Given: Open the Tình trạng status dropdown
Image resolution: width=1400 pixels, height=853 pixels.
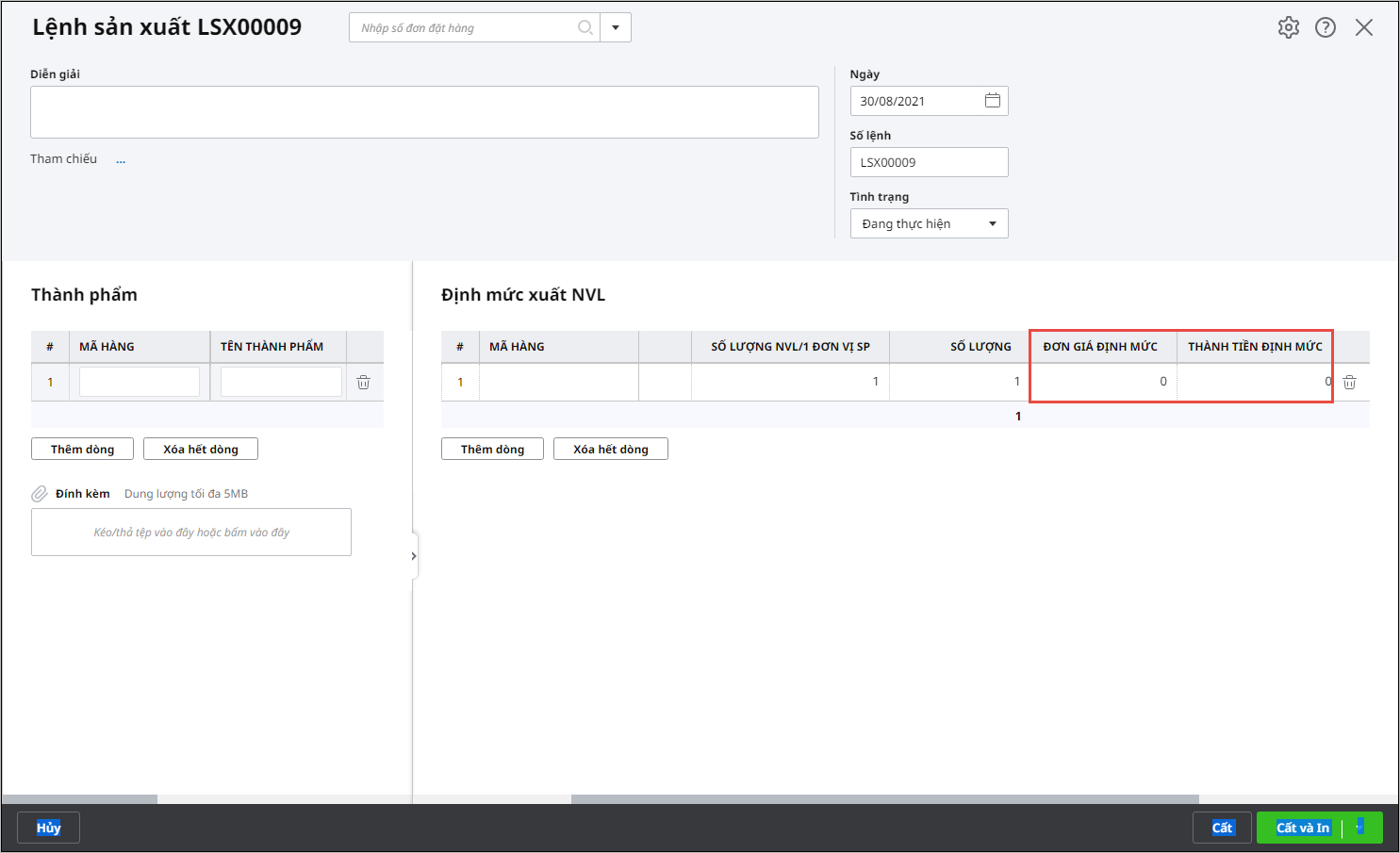Looking at the screenshot, I should pyautogui.click(x=929, y=223).
